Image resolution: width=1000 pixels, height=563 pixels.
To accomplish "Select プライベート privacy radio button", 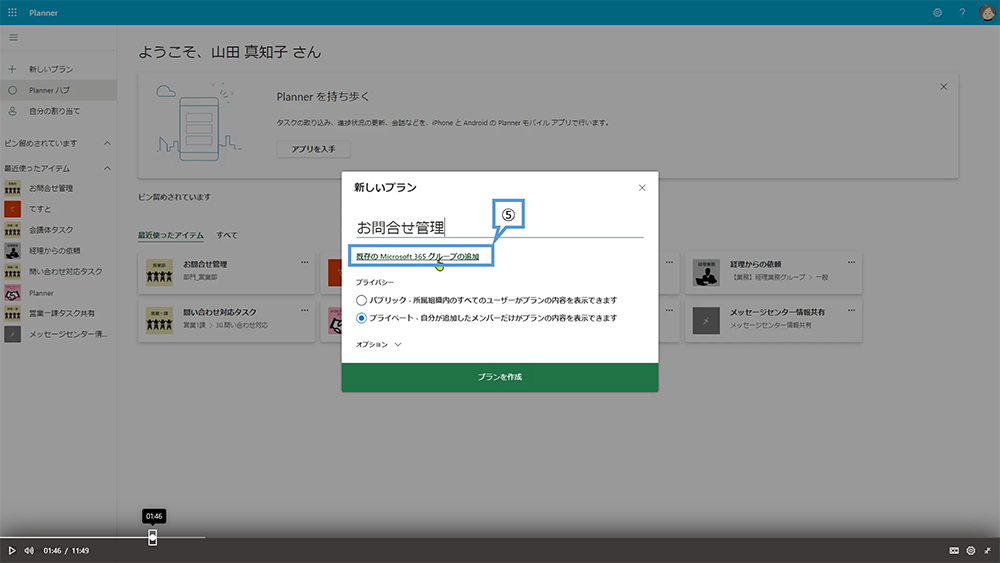I will coord(362,318).
